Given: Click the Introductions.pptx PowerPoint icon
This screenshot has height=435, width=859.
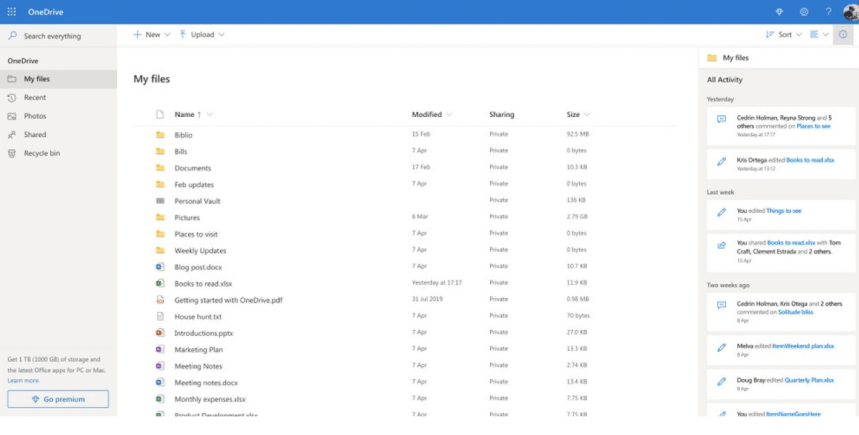Looking at the screenshot, I should tap(160, 333).
